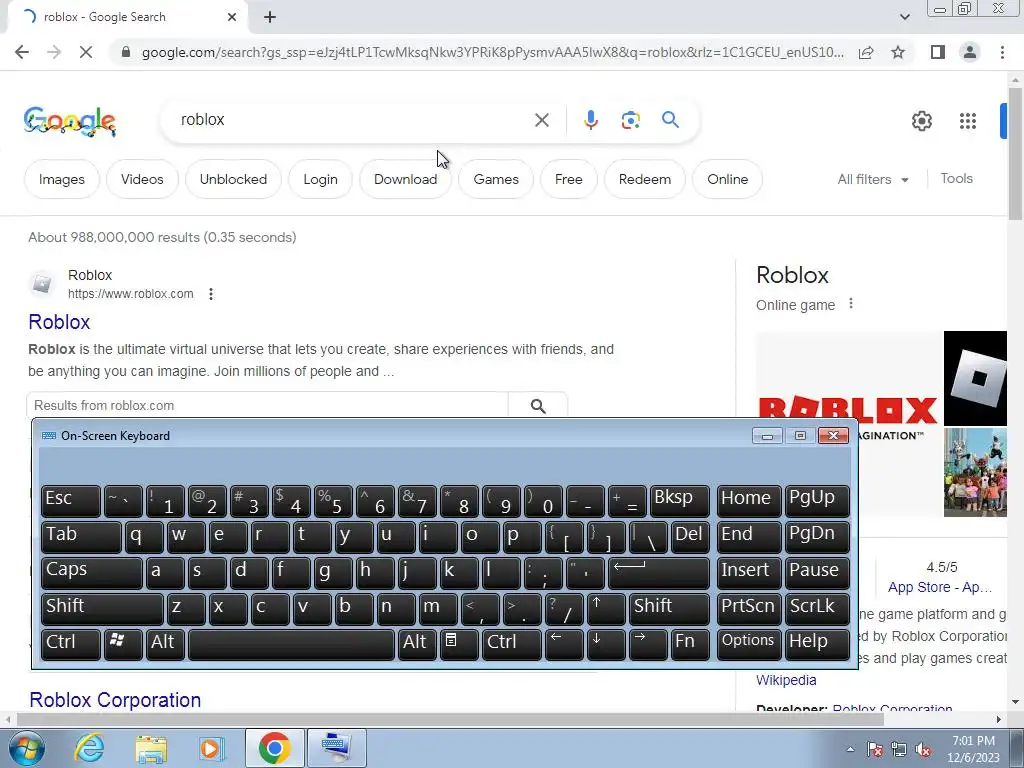Open Chrome profile avatar

tap(970, 52)
